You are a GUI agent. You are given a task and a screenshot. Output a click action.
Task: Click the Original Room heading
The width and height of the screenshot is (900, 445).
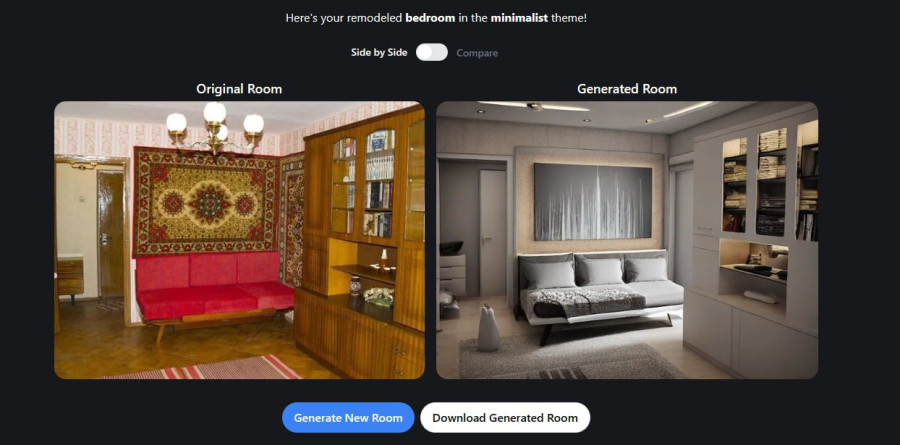(239, 89)
